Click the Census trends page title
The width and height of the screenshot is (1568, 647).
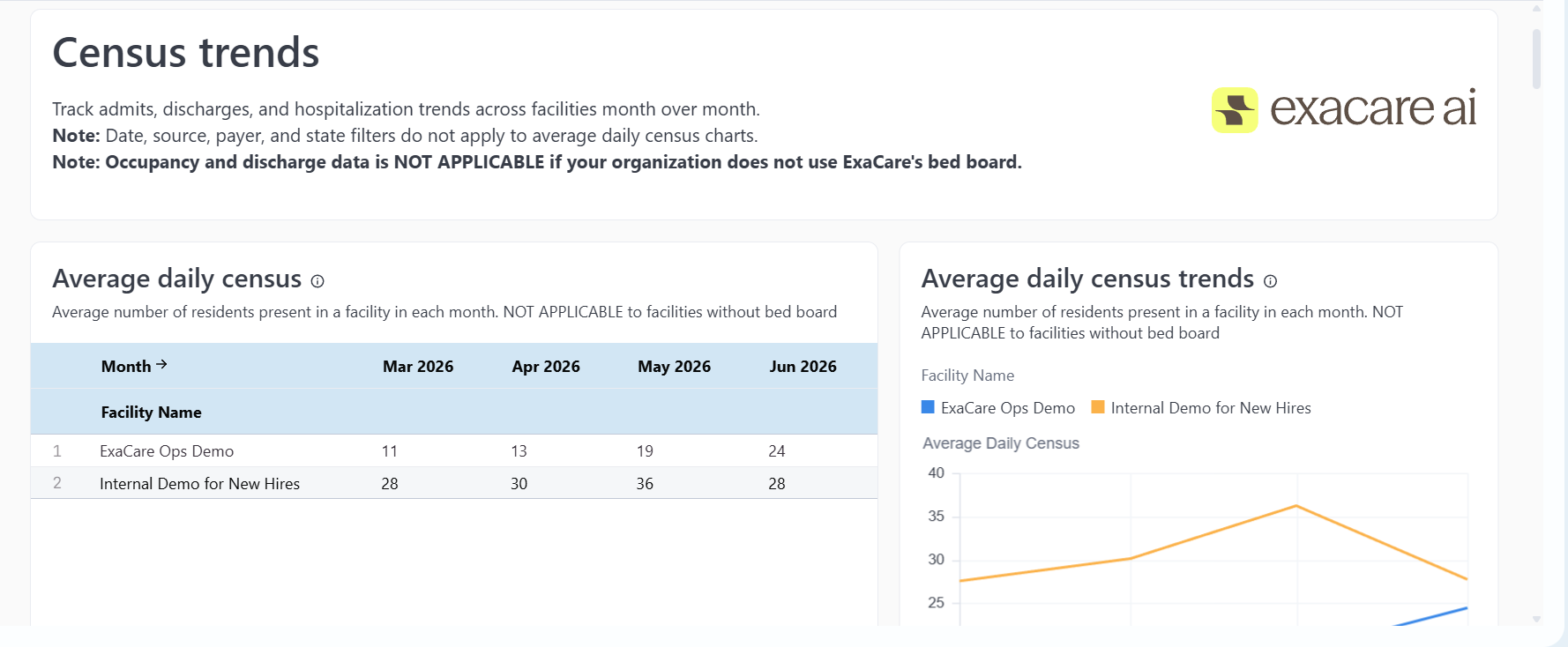186,53
